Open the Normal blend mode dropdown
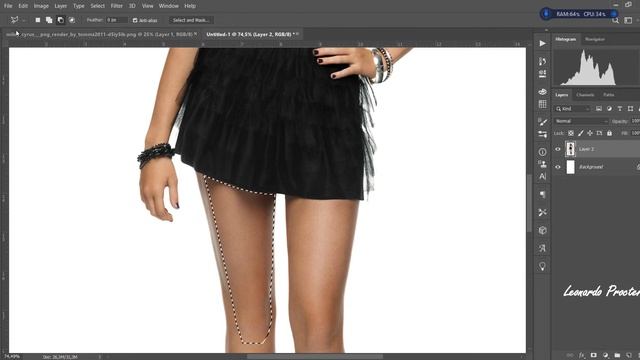The width and height of the screenshot is (640, 360). [581, 121]
